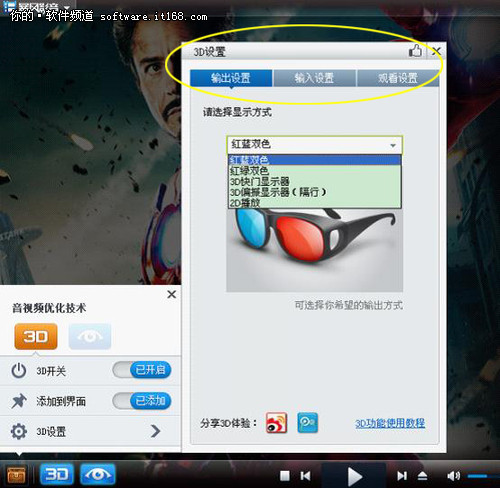The image size is (500, 488).
Task: Select 2D播放 from the dropdown list
Action: point(314,203)
